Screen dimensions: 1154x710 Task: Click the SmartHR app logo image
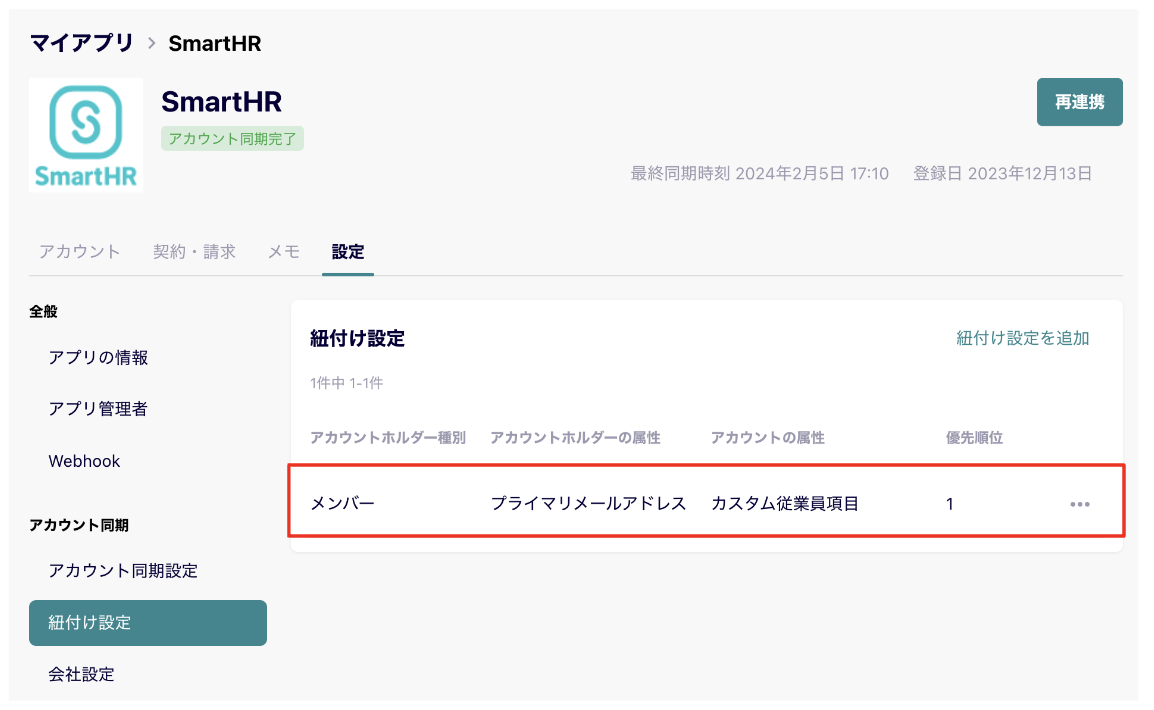(86, 135)
